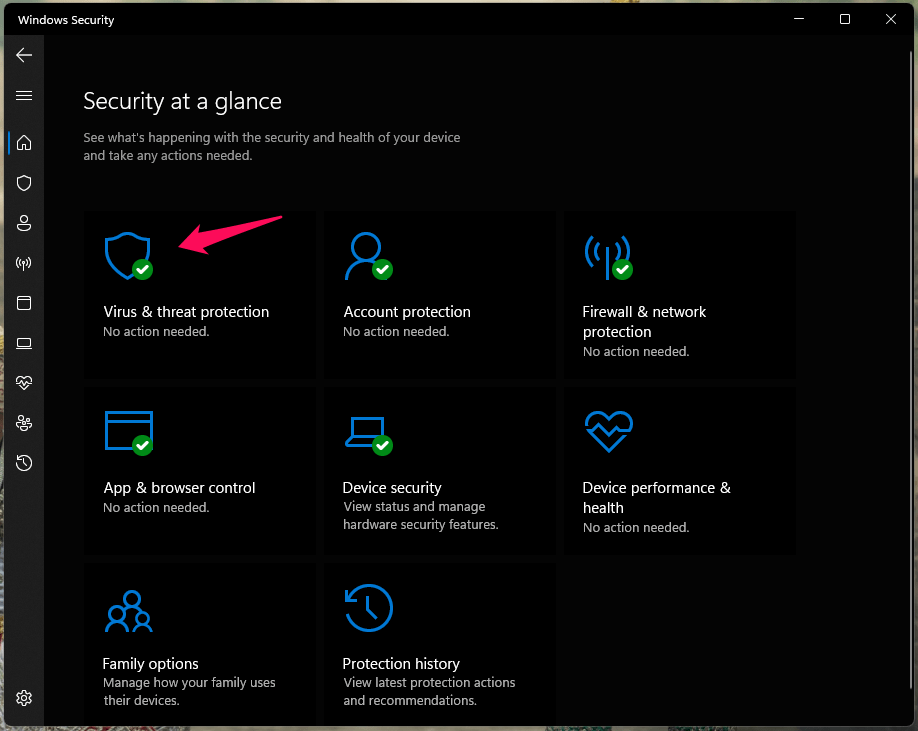Open Protection history via sidebar clock icon

[x=23, y=462]
